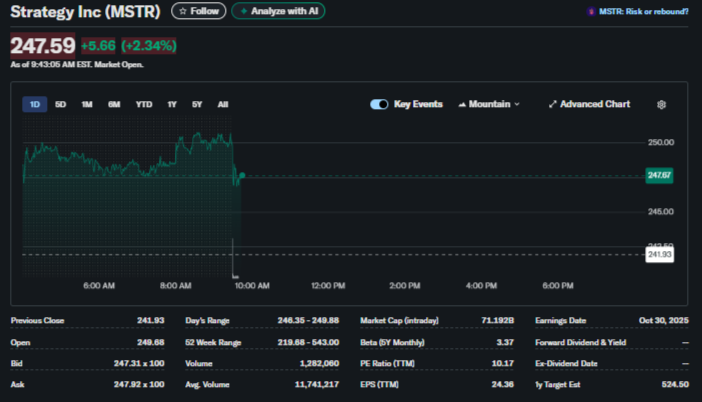Image resolution: width=702 pixels, height=402 pixels.
Task: Show the YTD chart range
Action: click(144, 104)
